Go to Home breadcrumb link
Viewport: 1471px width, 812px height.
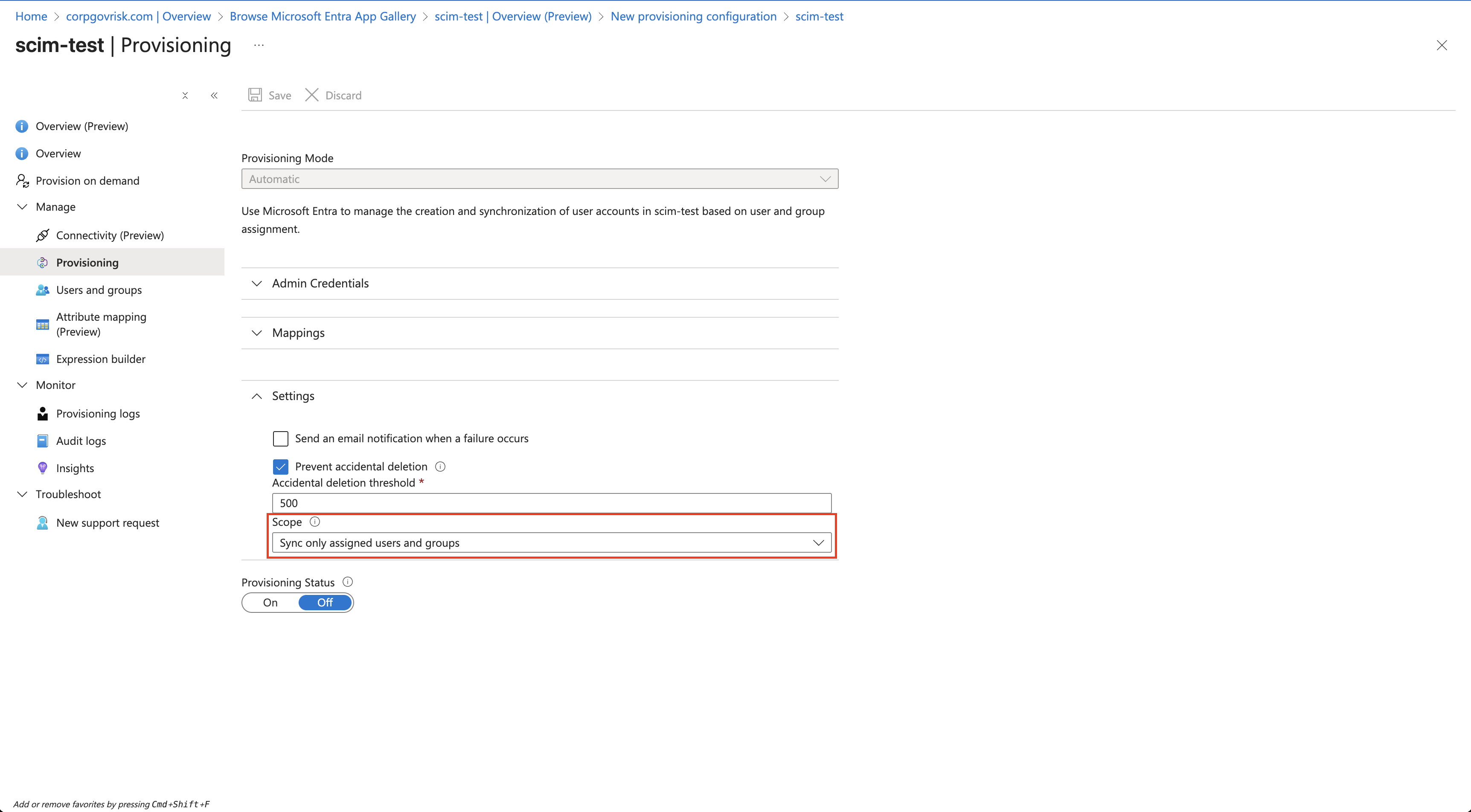tap(31, 17)
